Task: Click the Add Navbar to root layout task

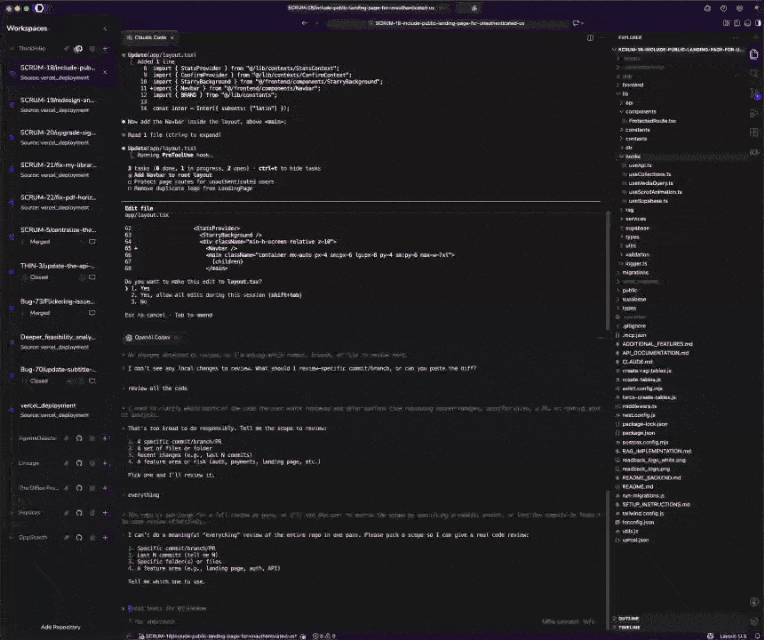Action: coord(170,175)
